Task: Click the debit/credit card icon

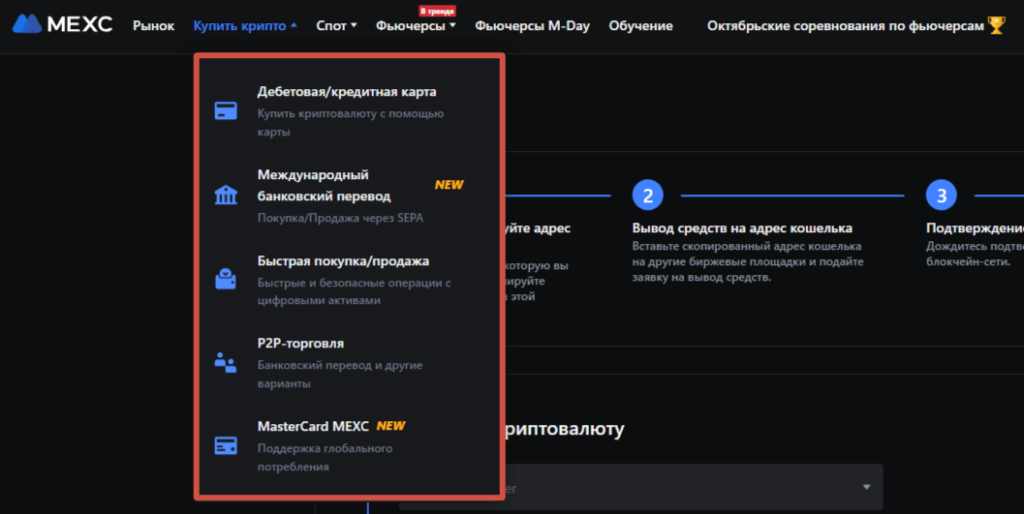Action: (x=226, y=111)
